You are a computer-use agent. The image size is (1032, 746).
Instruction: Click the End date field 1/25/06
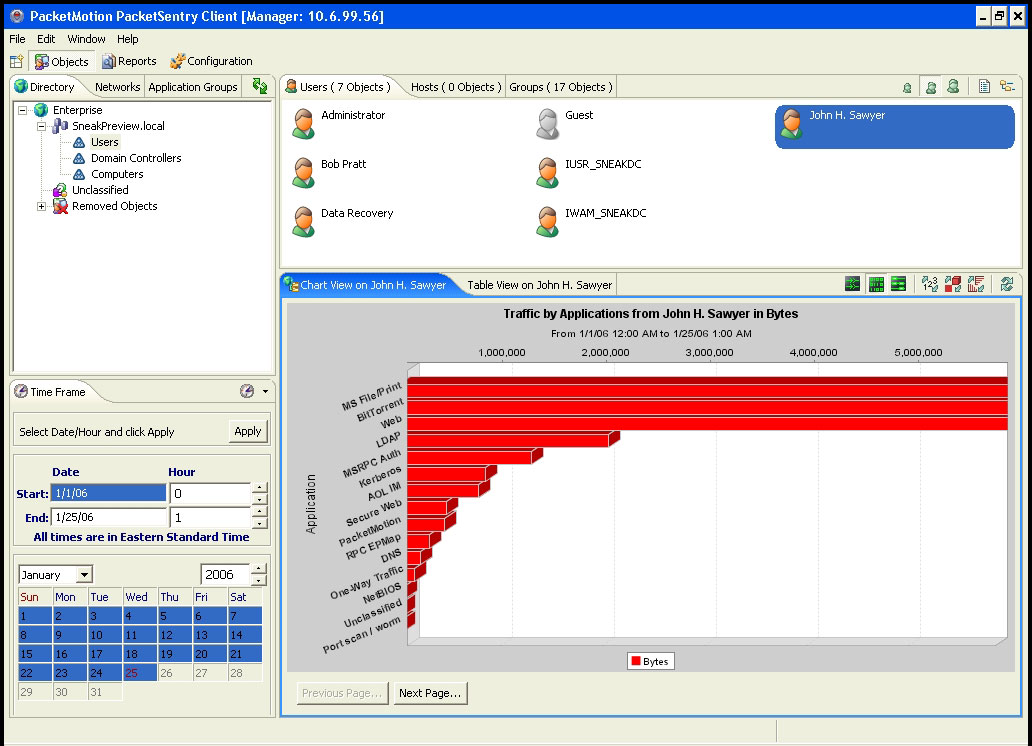(109, 518)
